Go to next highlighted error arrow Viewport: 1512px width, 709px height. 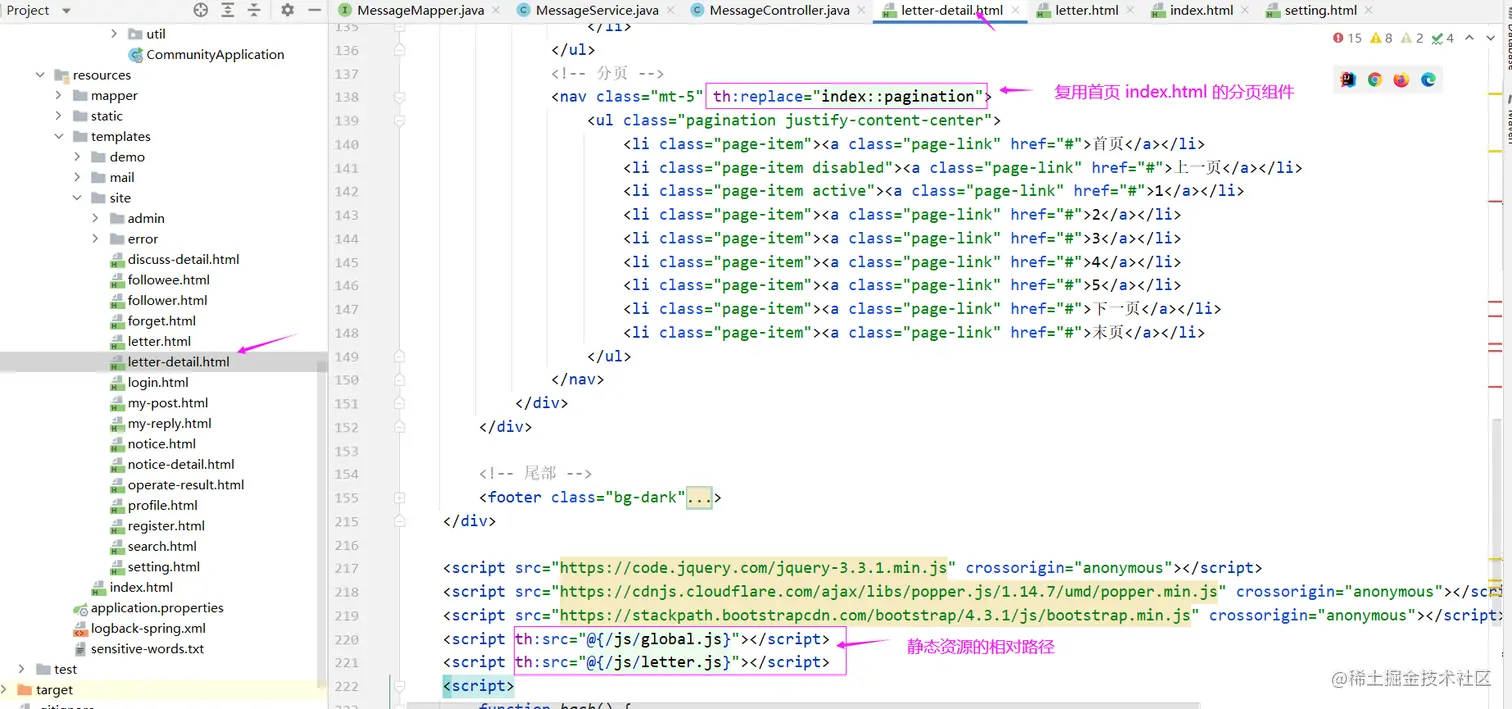1490,38
